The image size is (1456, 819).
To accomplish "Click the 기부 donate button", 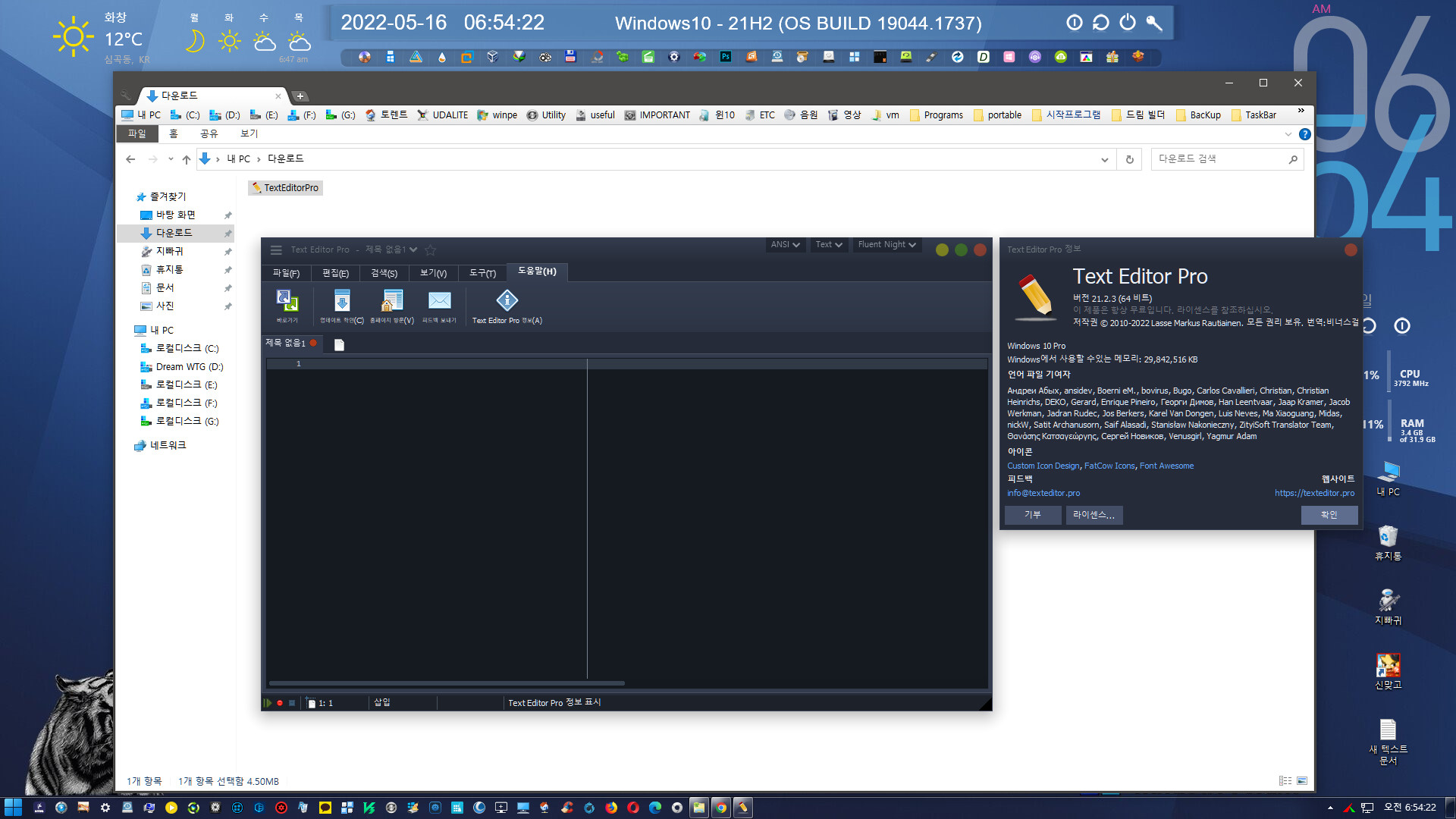I will click(1033, 515).
